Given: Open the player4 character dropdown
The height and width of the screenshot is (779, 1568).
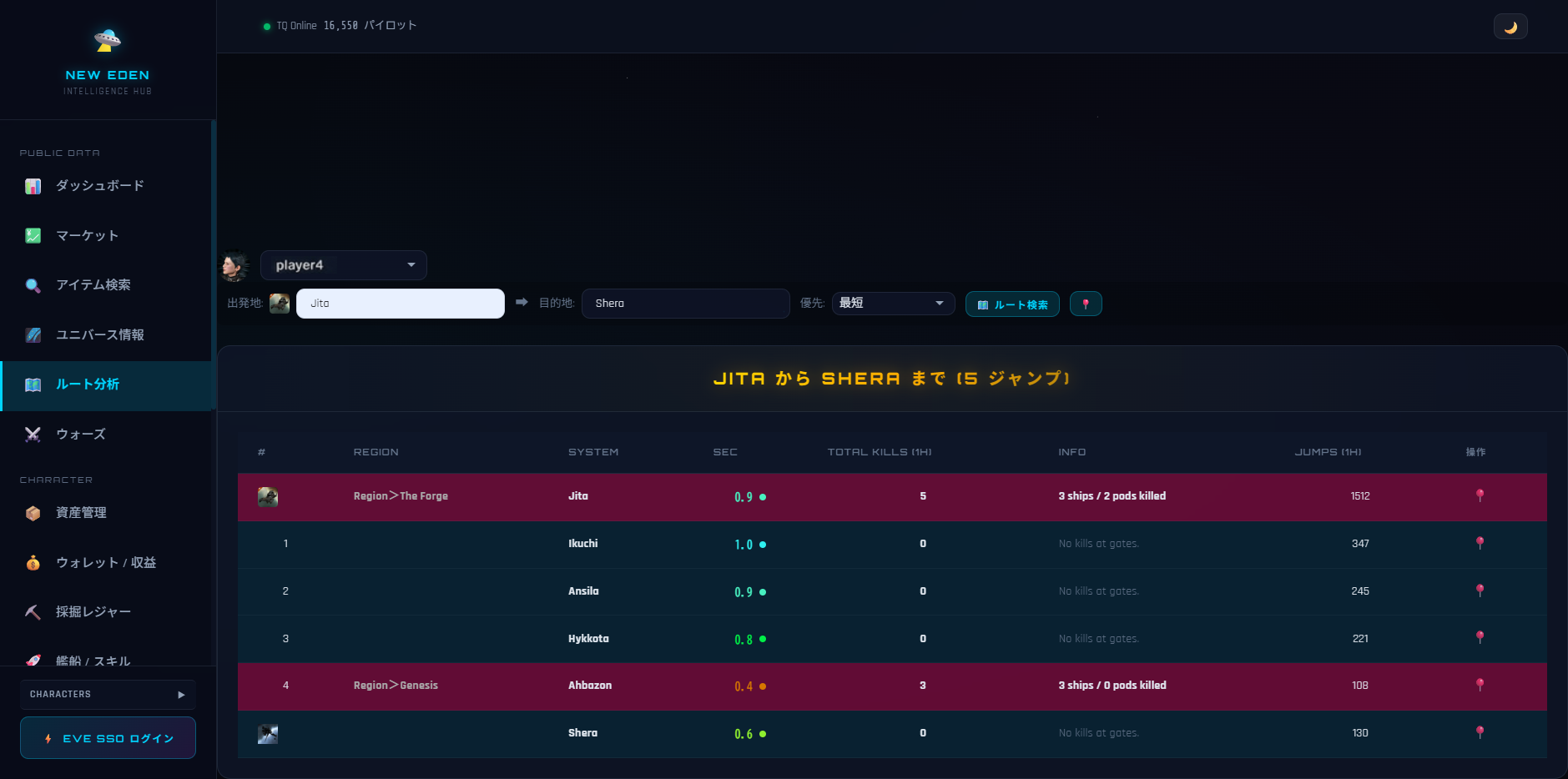Looking at the screenshot, I should (343, 264).
